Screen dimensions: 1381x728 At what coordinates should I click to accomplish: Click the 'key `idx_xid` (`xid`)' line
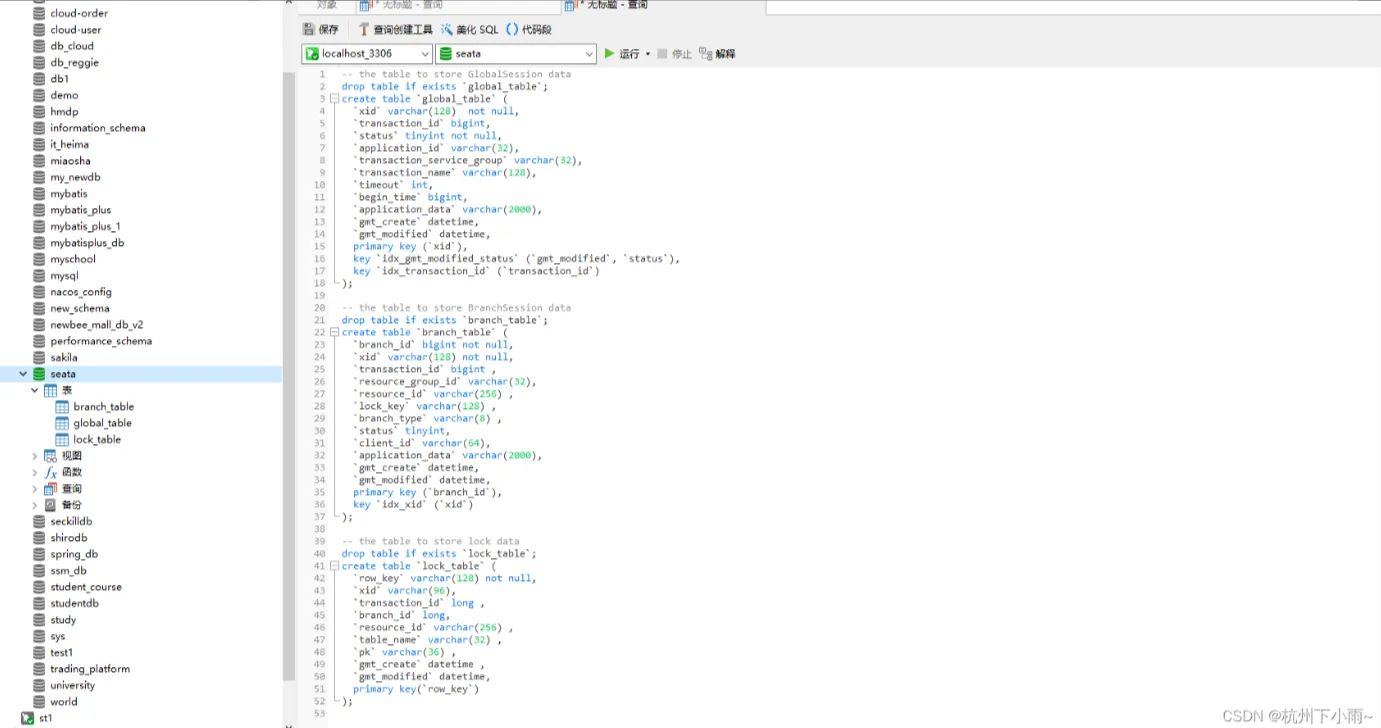click(x=413, y=505)
